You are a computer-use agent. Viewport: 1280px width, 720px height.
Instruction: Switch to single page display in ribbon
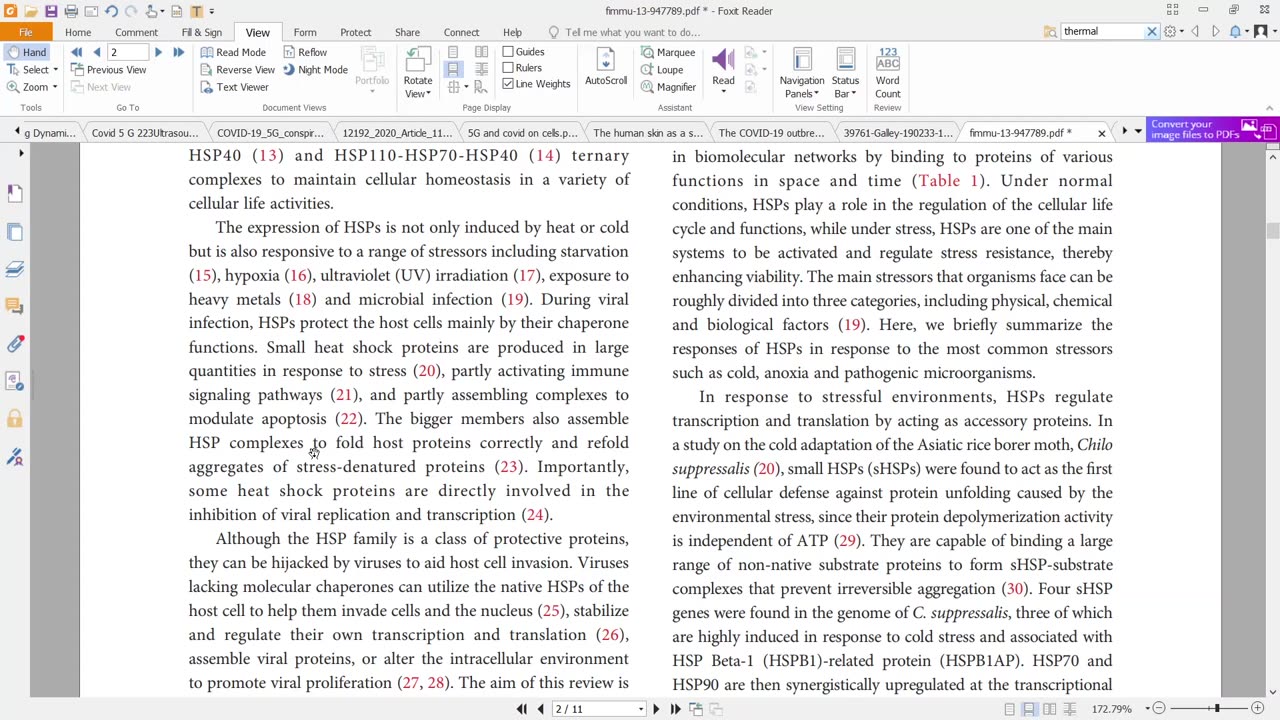[453, 52]
